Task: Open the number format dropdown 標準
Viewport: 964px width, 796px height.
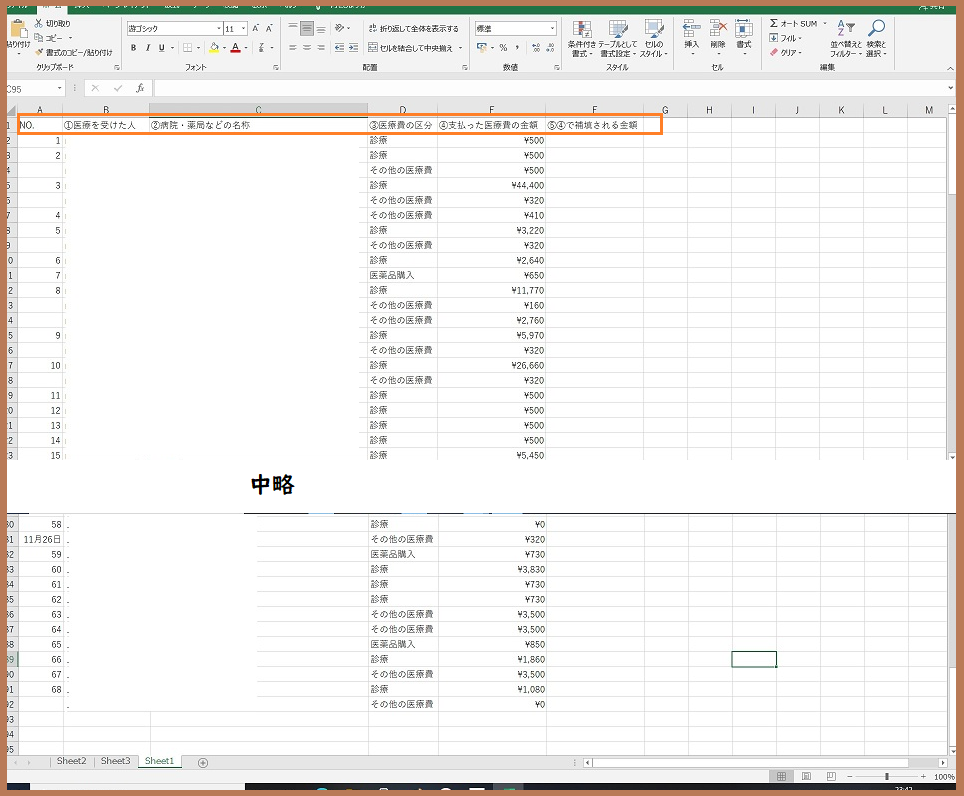Action: click(x=552, y=28)
